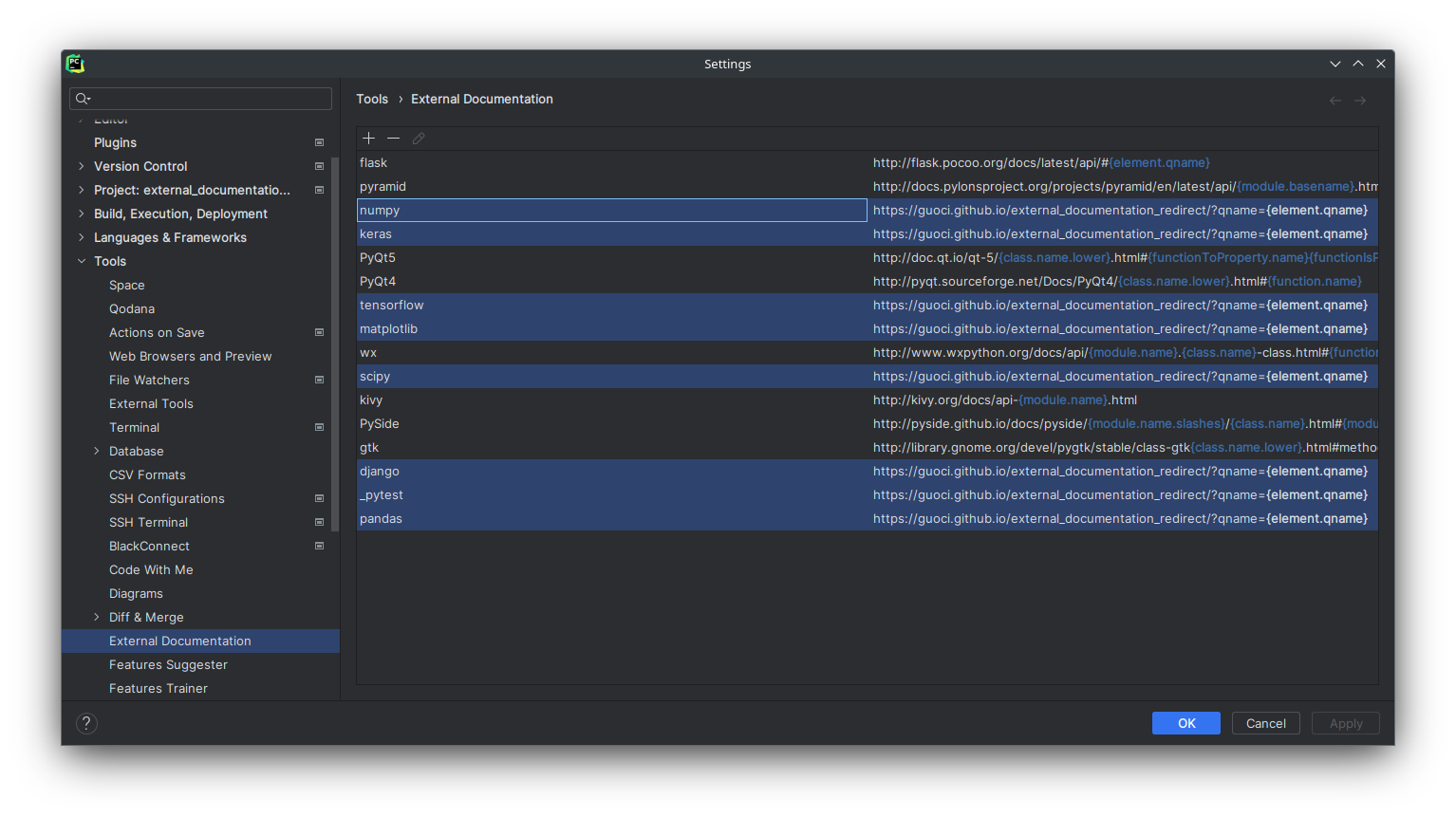Select the gtk module row
The height and width of the screenshot is (818, 1456).
868,448
